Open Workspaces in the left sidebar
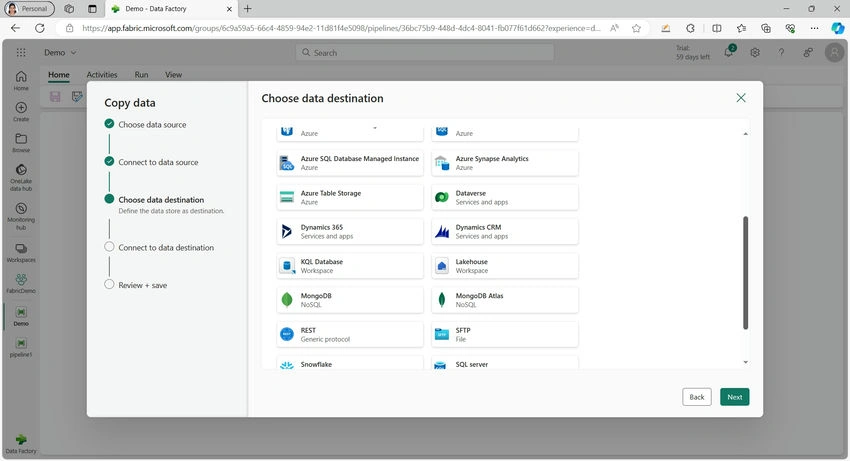 pos(21,253)
